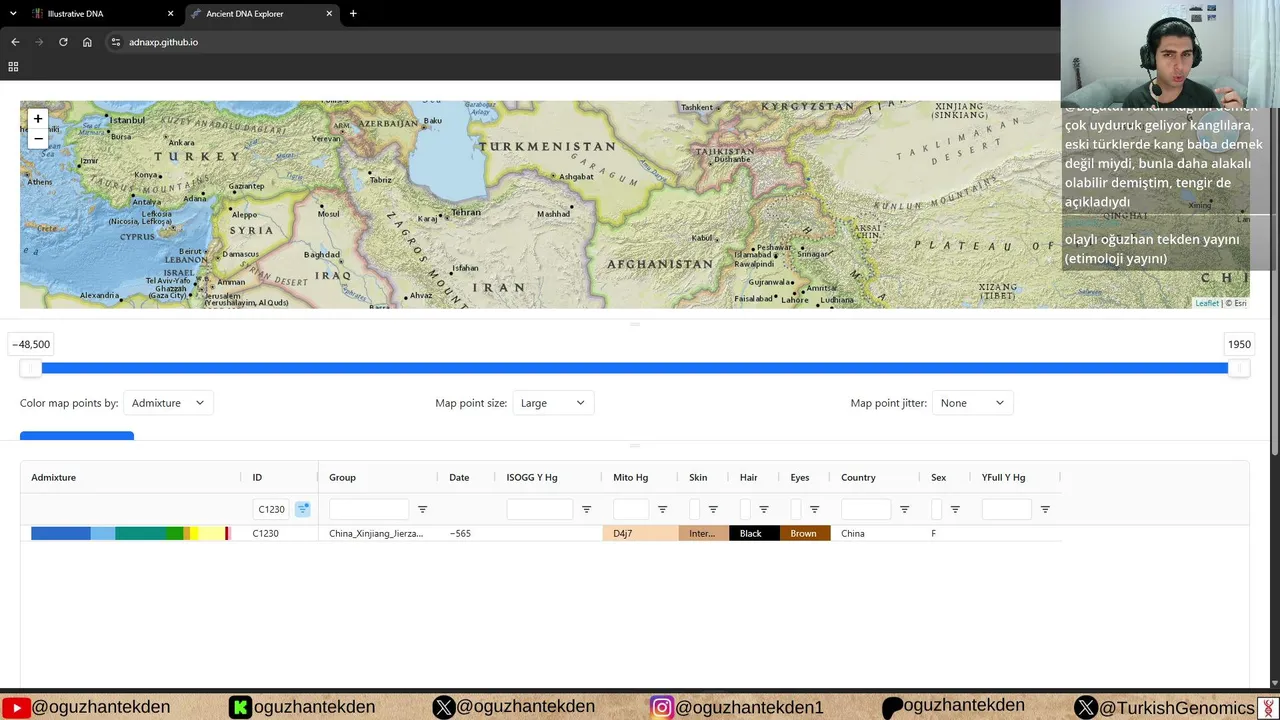
Task: Open the tab search chevron
Action: point(13,14)
